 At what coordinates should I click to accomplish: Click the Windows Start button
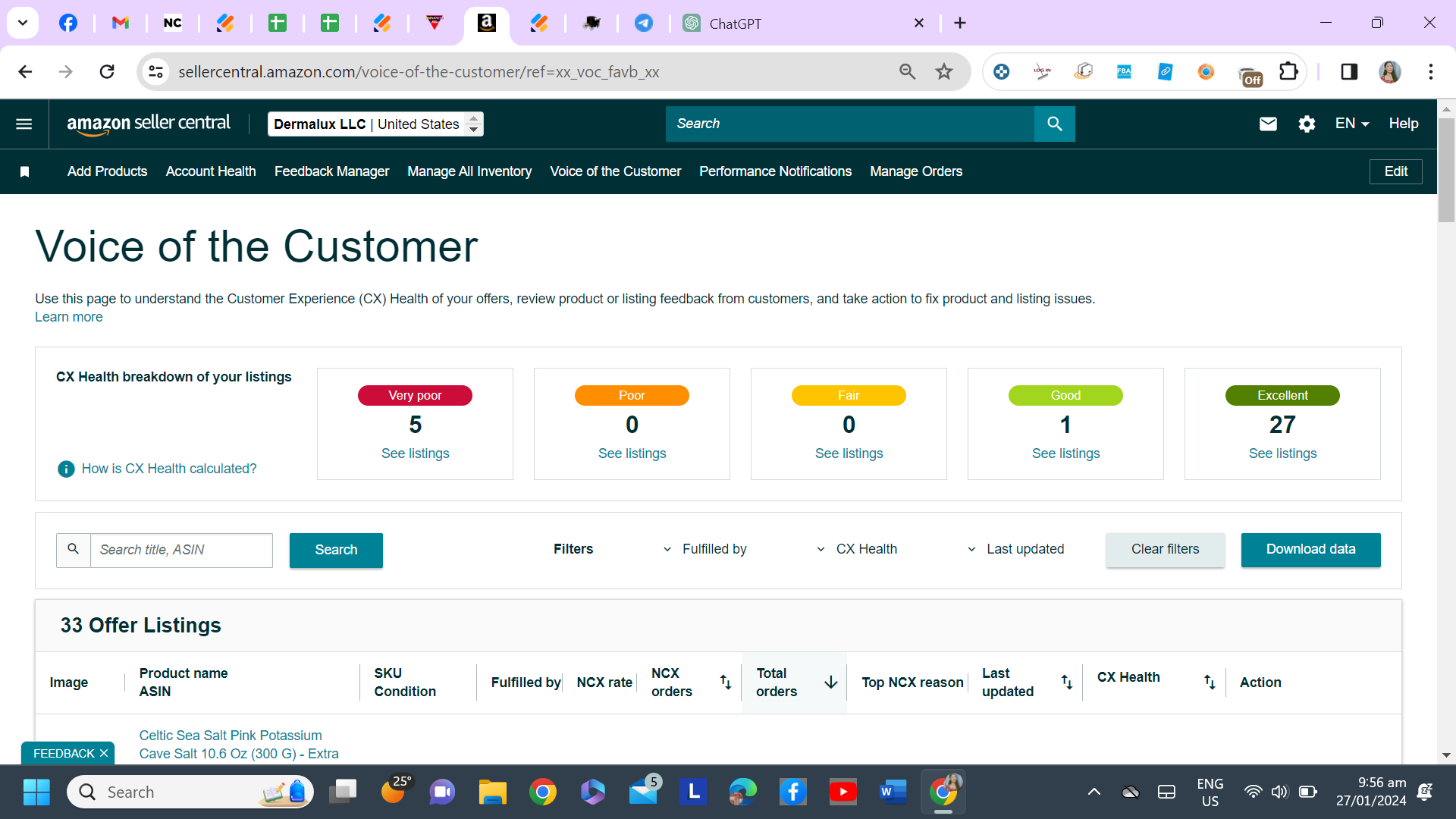[x=36, y=792]
